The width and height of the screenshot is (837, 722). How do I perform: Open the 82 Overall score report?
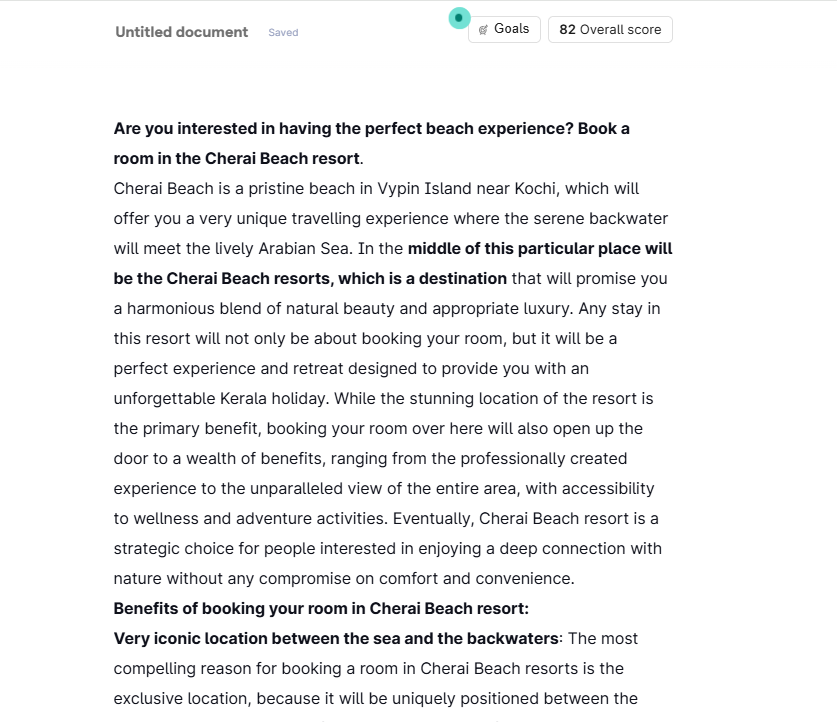610,29
